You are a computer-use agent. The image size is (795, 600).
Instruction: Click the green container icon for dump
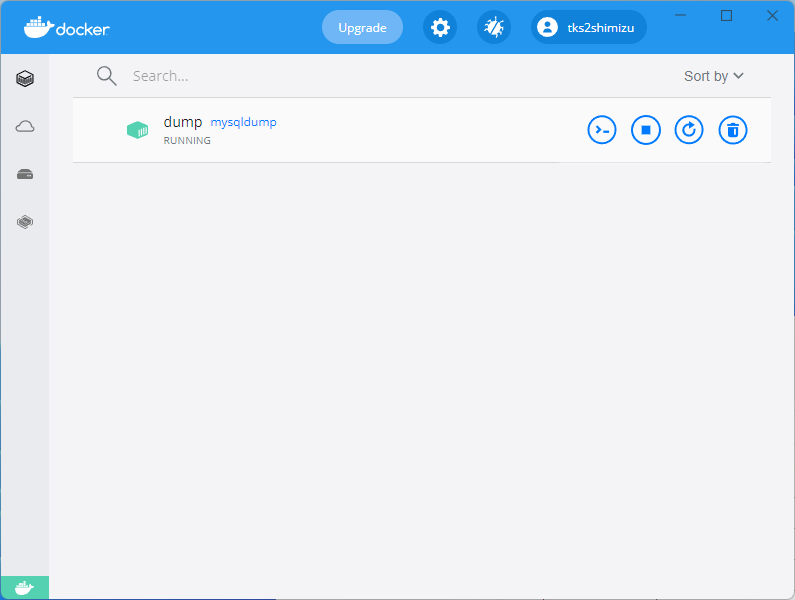click(137, 130)
